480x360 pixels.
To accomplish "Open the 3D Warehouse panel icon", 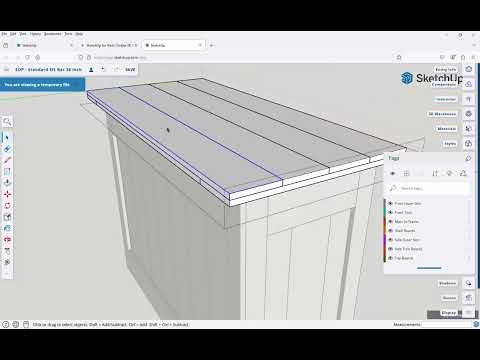I will (469, 114).
